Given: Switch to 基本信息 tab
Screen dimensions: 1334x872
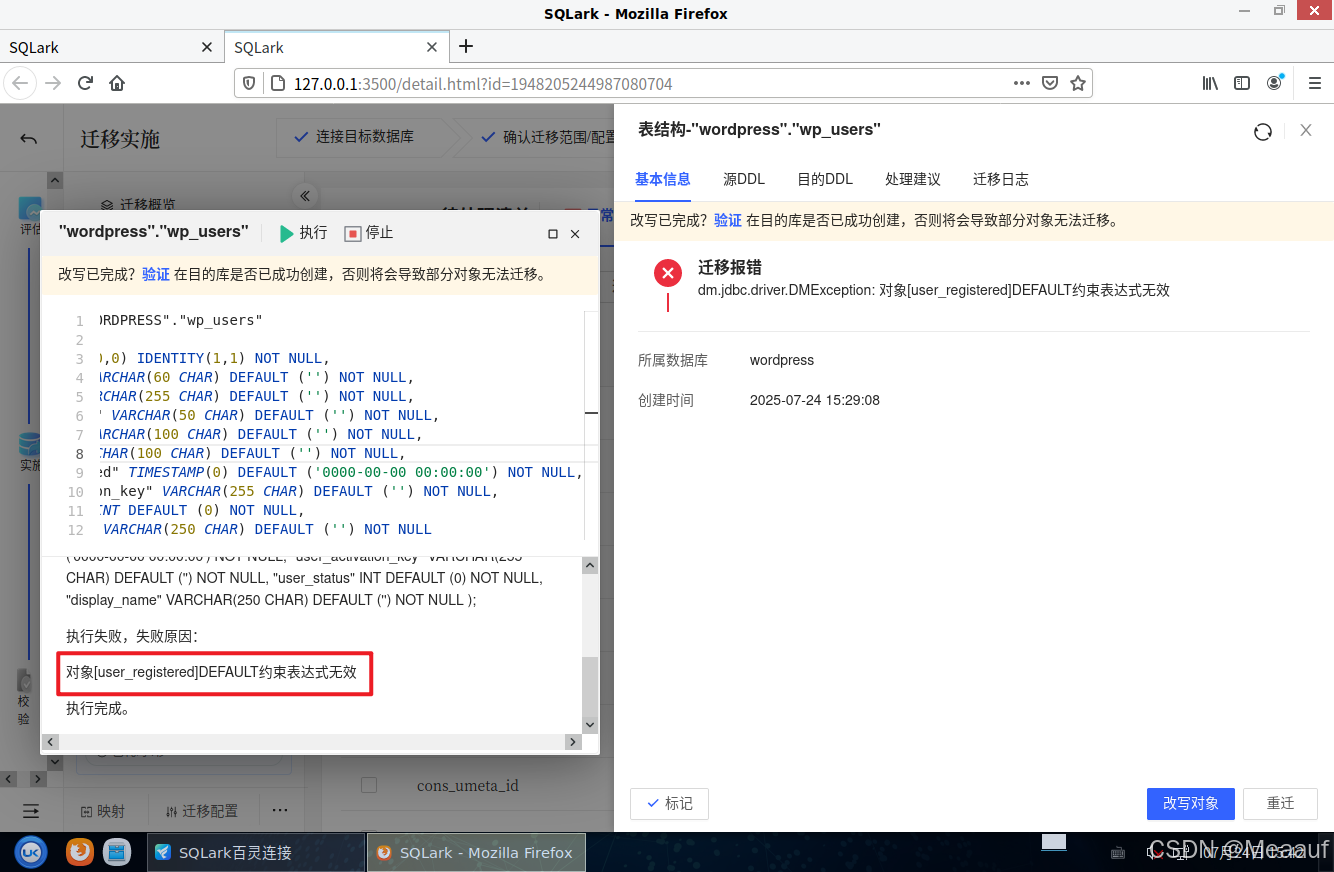Looking at the screenshot, I should (x=663, y=179).
